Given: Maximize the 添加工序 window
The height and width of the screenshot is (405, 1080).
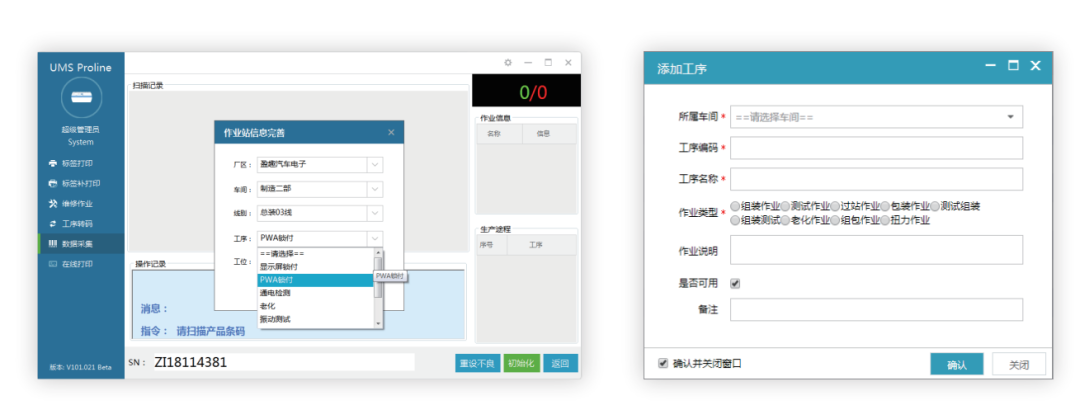Looking at the screenshot, I should pyautogui.click(x=1013, y=65).
